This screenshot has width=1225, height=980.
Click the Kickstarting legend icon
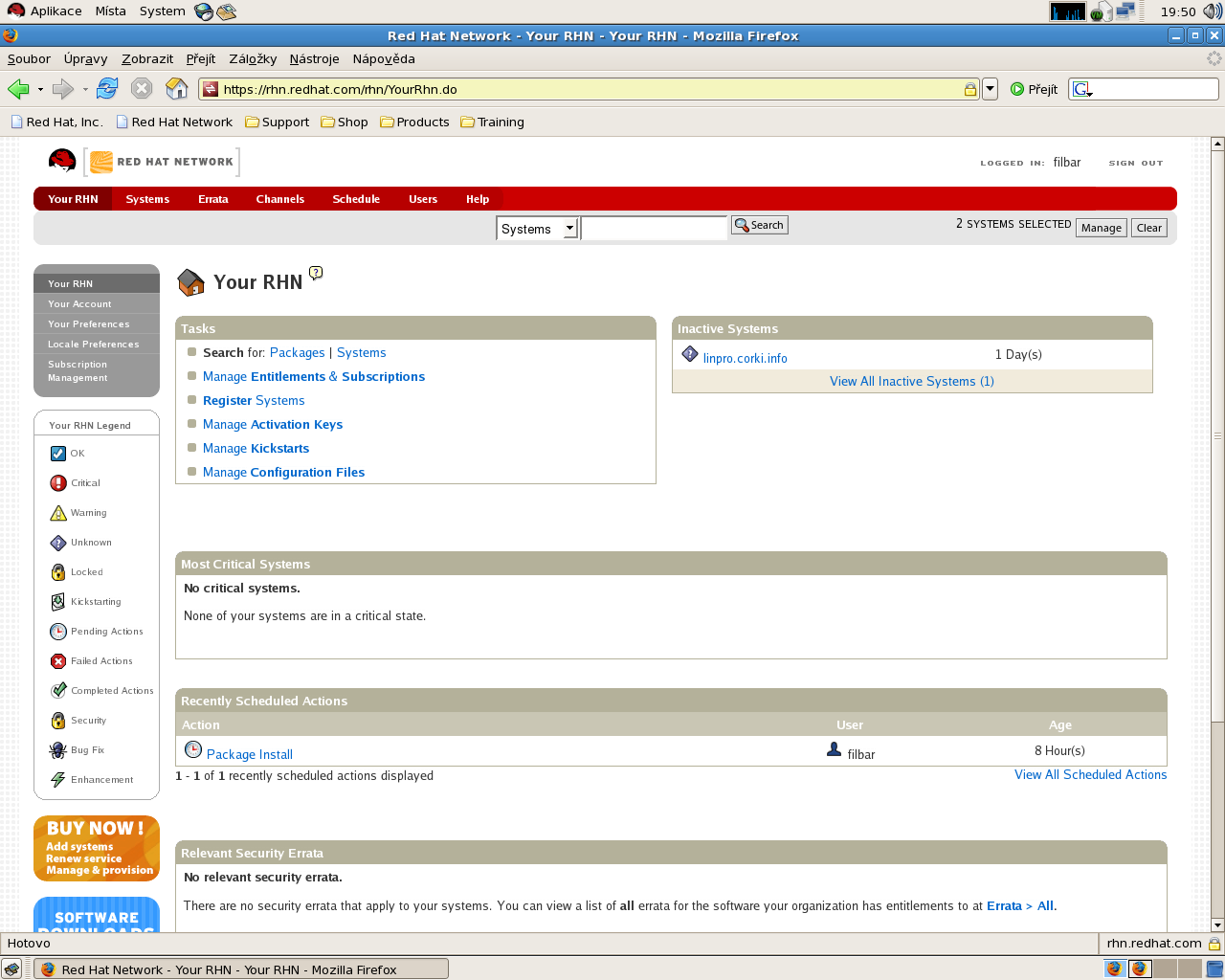58,602
